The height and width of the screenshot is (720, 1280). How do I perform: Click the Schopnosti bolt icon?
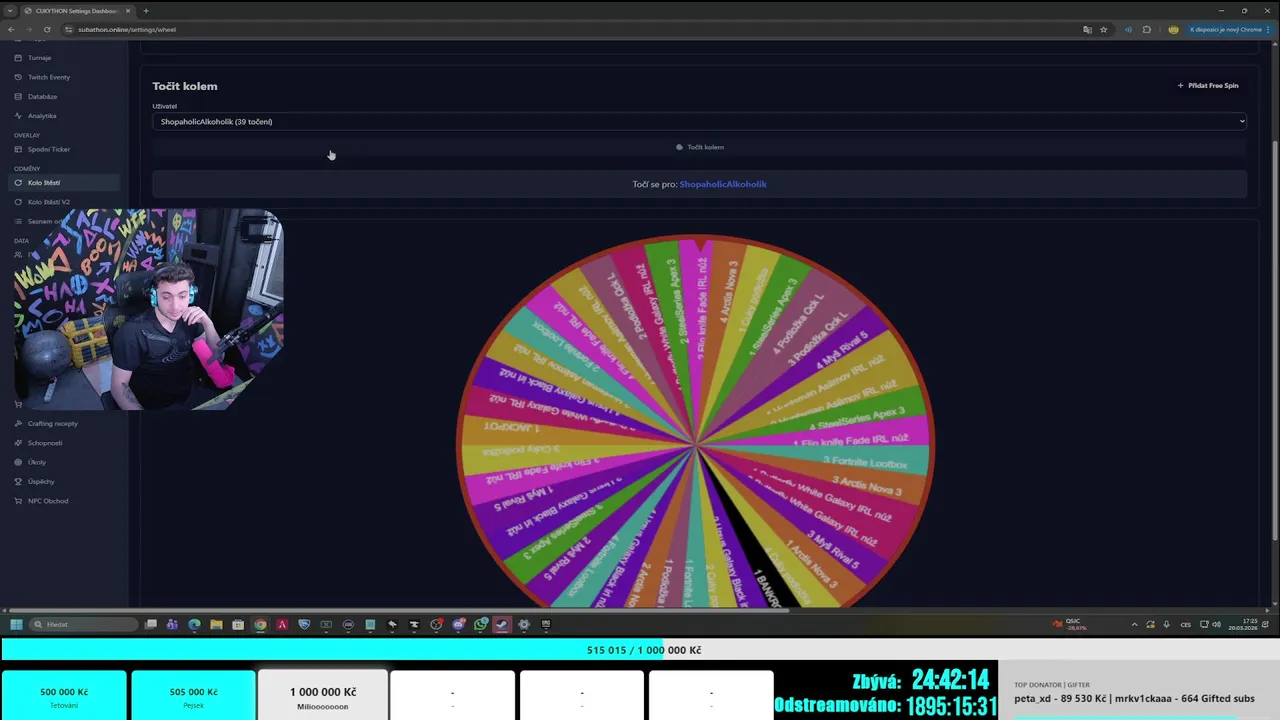click(x=18, y=443)
